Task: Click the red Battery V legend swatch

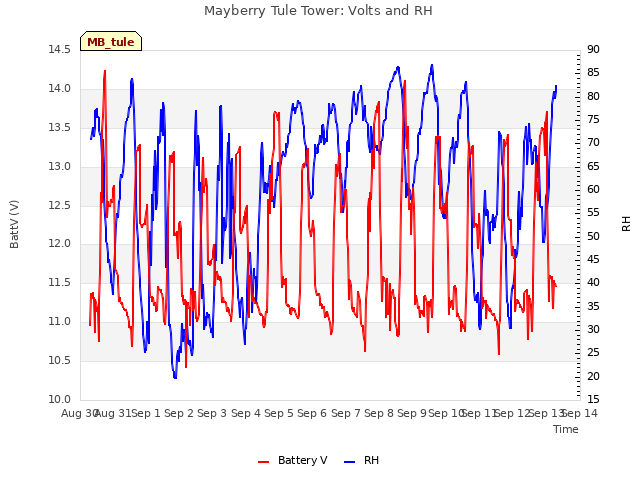Action: (x=264, y=462)
